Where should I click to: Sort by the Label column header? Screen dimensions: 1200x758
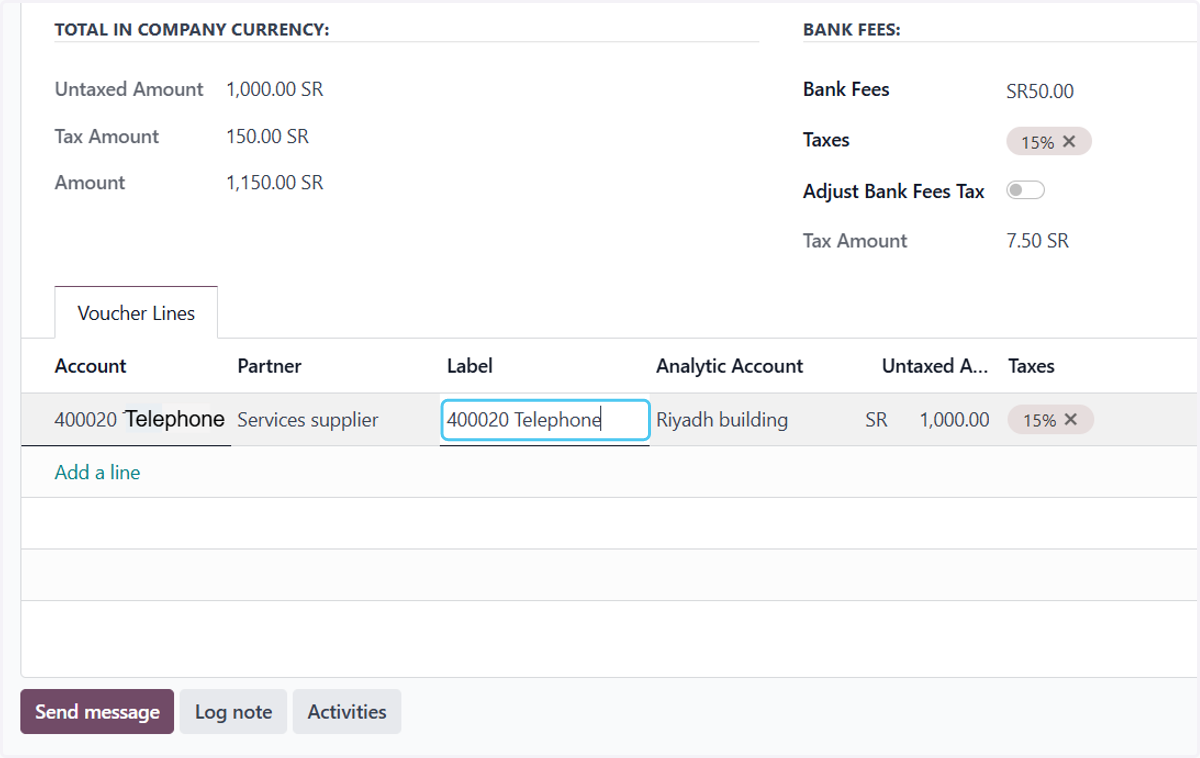pyautogui.click(x=470, y=366)
